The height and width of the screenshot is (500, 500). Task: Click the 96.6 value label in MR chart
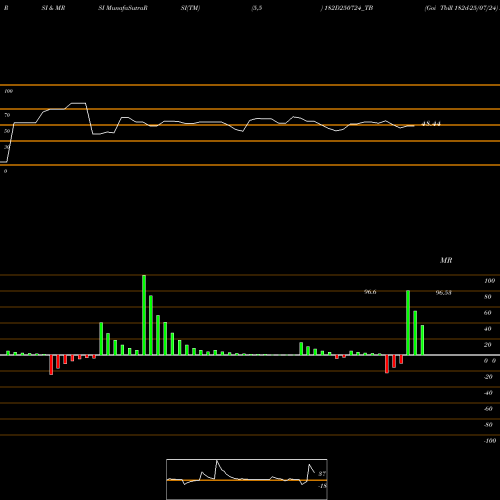(370, 292)
